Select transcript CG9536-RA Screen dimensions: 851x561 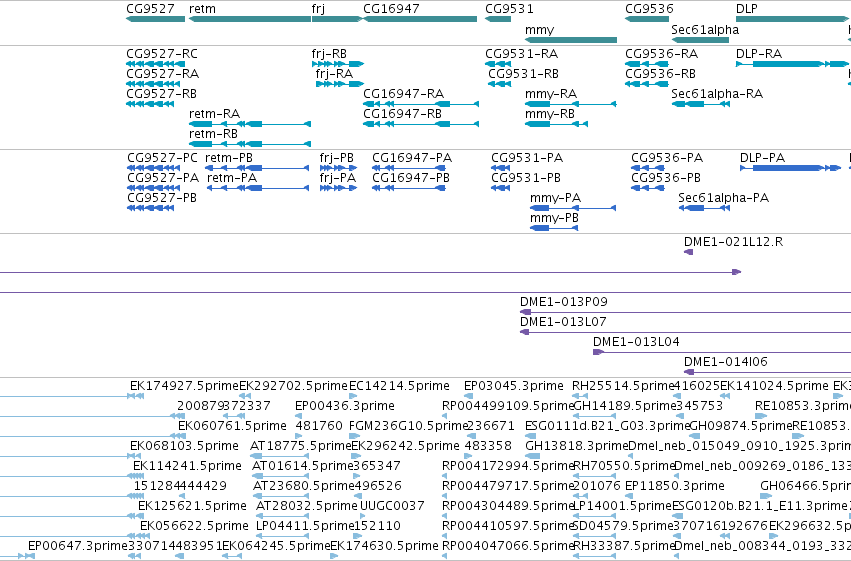point(647,64)
